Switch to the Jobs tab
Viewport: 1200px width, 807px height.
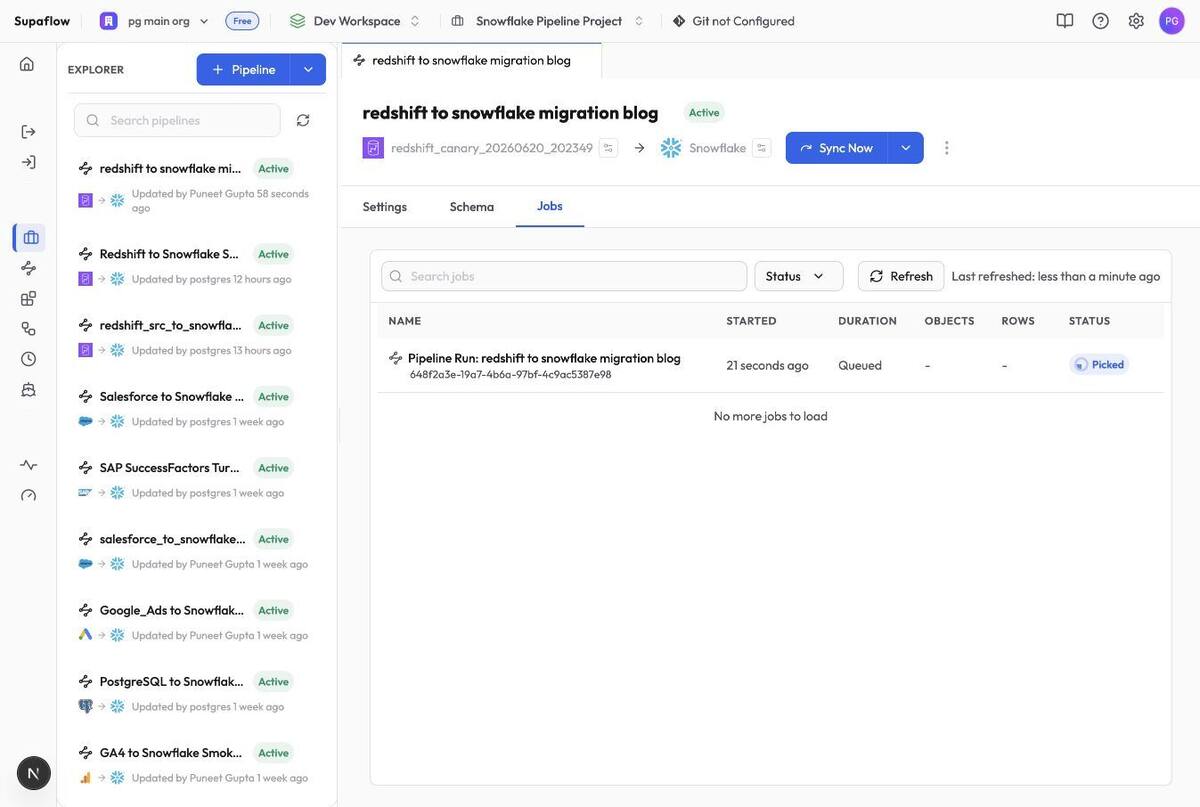coord(550,206)
